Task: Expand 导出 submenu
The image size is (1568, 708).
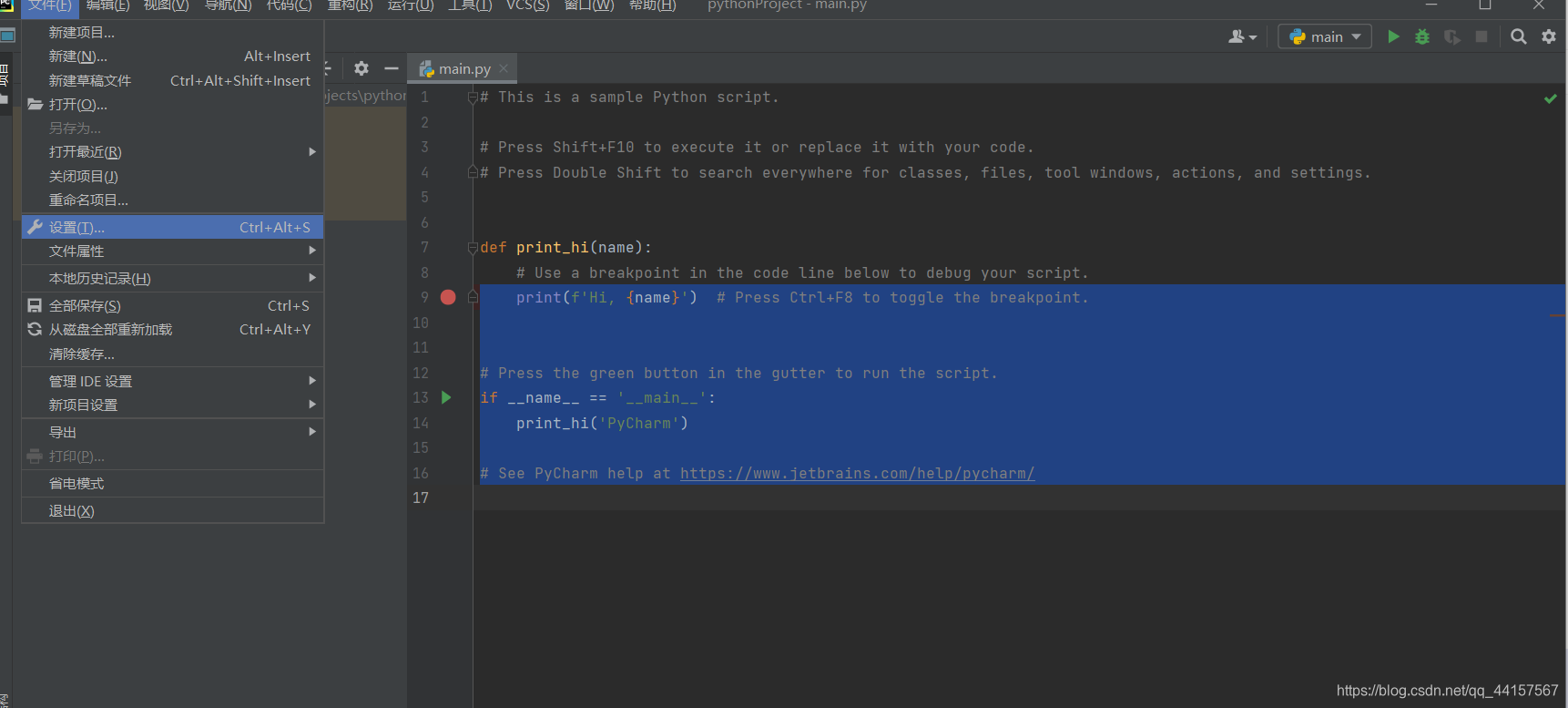Action: click(x=172, y=432)
